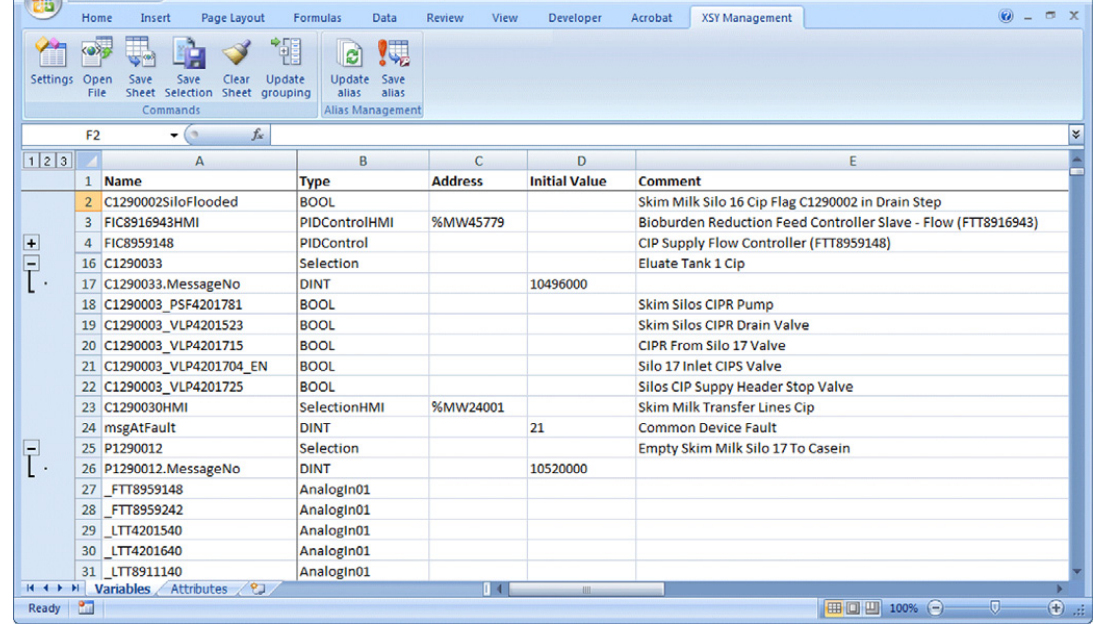The height and width of the screenshot is (626, 1107).
Task: Click the zoom out minus button
Action: 935,608
